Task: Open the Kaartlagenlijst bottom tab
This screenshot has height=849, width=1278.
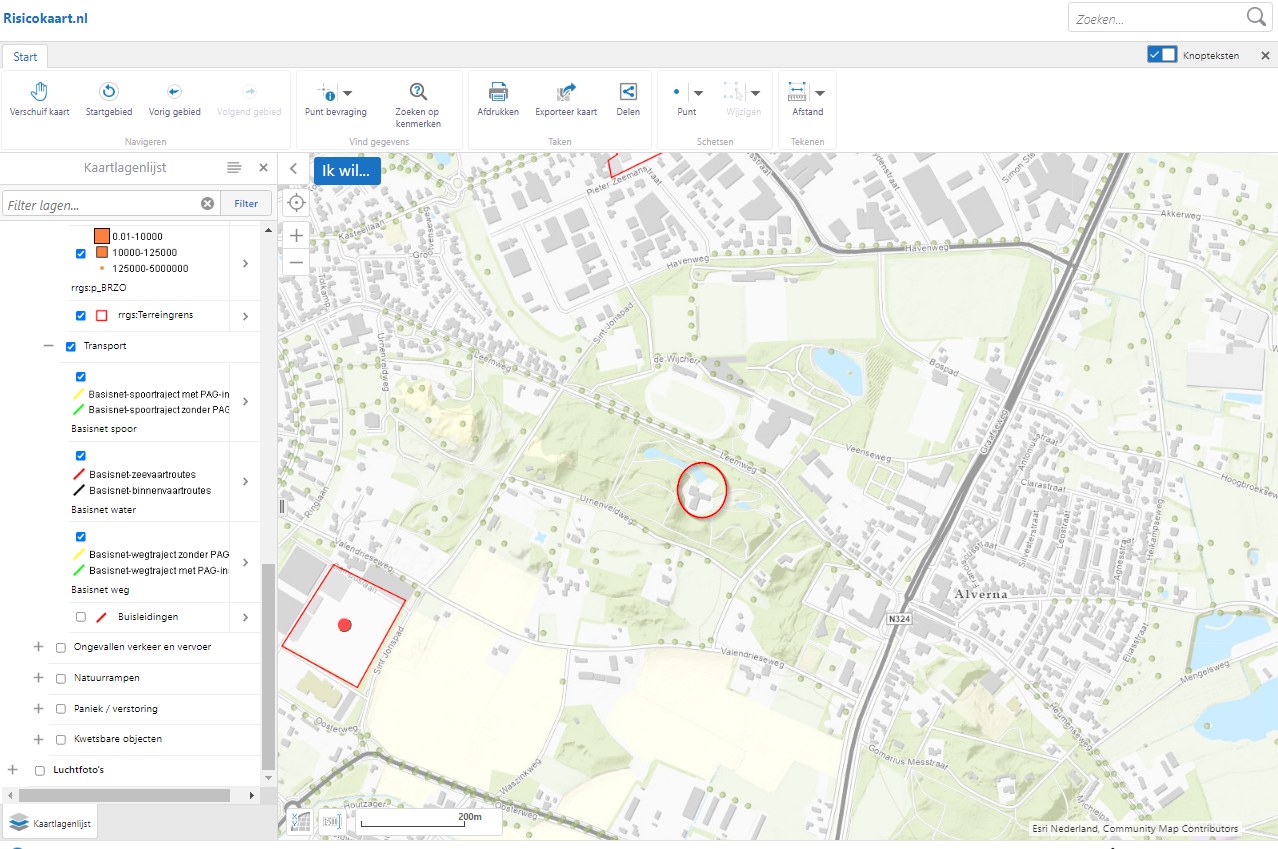Action: [x=51, y=824]
